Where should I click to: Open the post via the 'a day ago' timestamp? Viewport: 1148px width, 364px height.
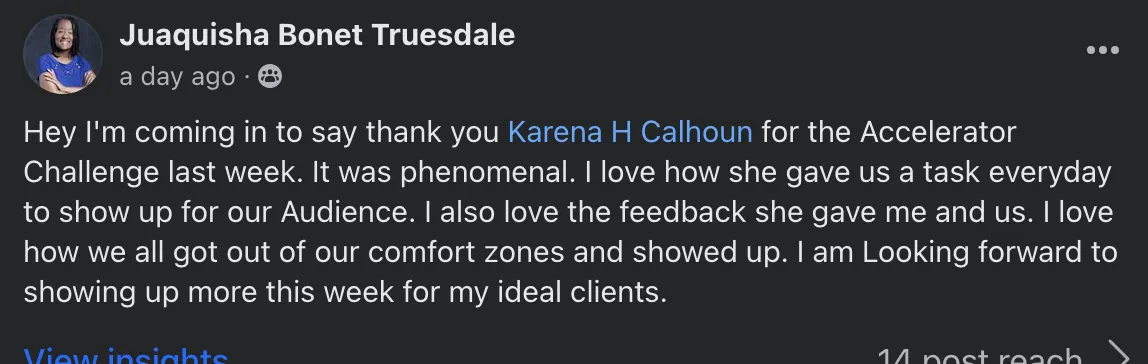[177, 76]
